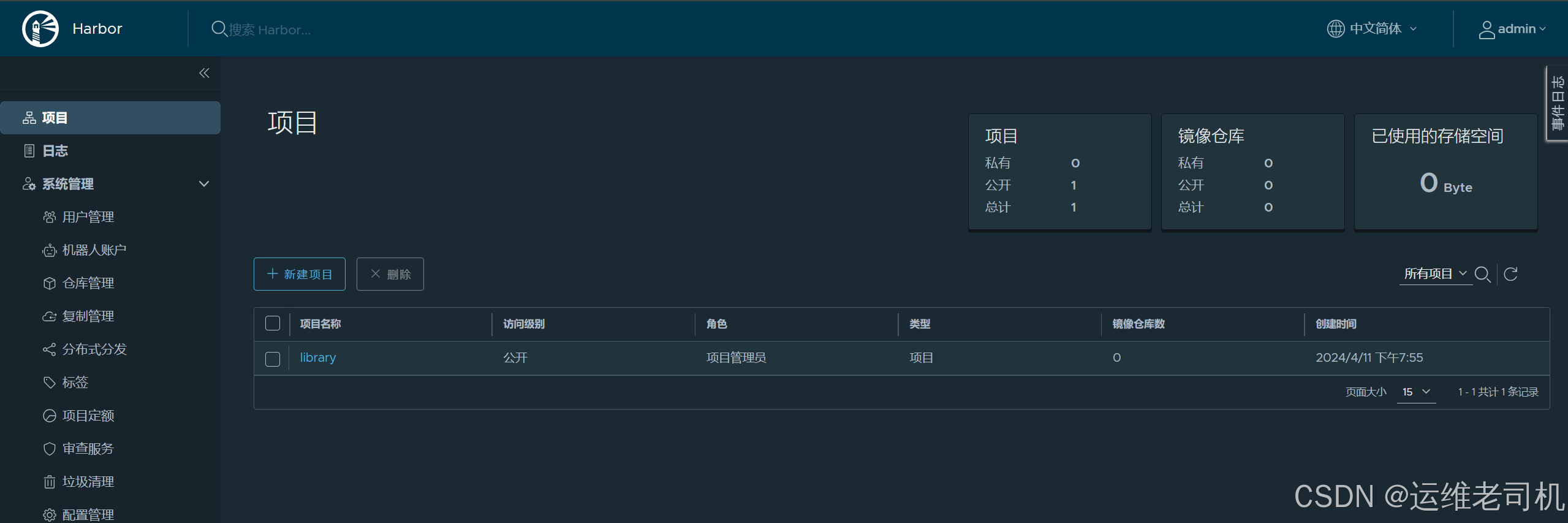Click the interrogation services shield icon
This screenshot has width=1568, height=523.
tap(50, 449)
